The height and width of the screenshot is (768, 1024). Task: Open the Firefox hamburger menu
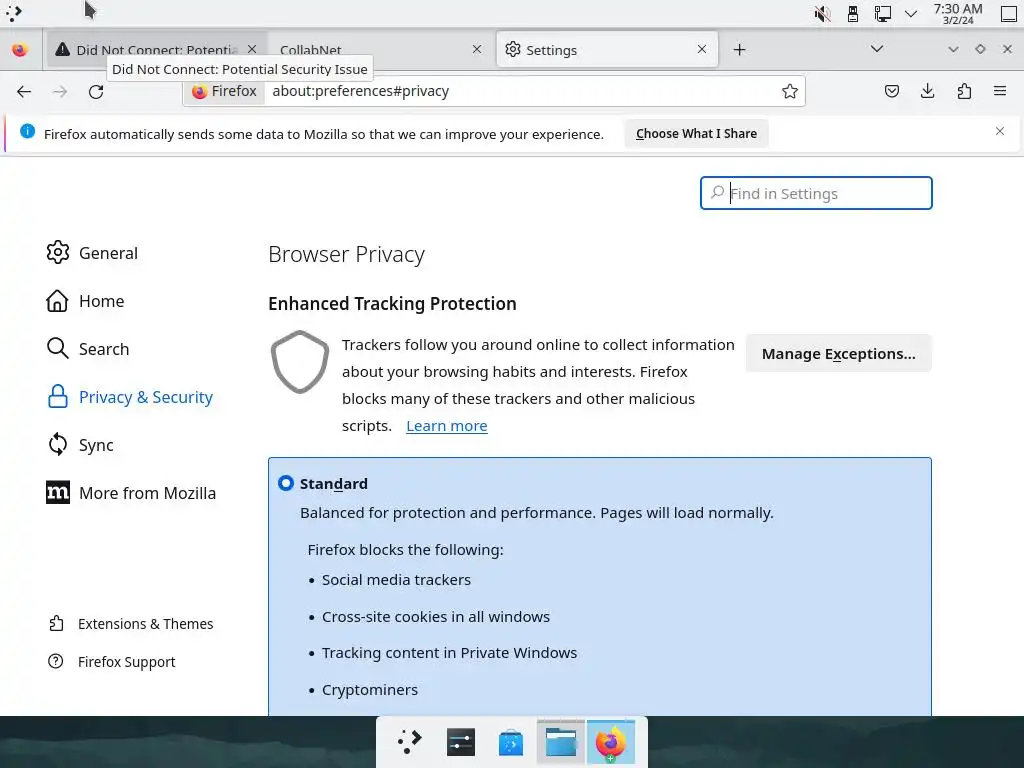(1000, 91)
